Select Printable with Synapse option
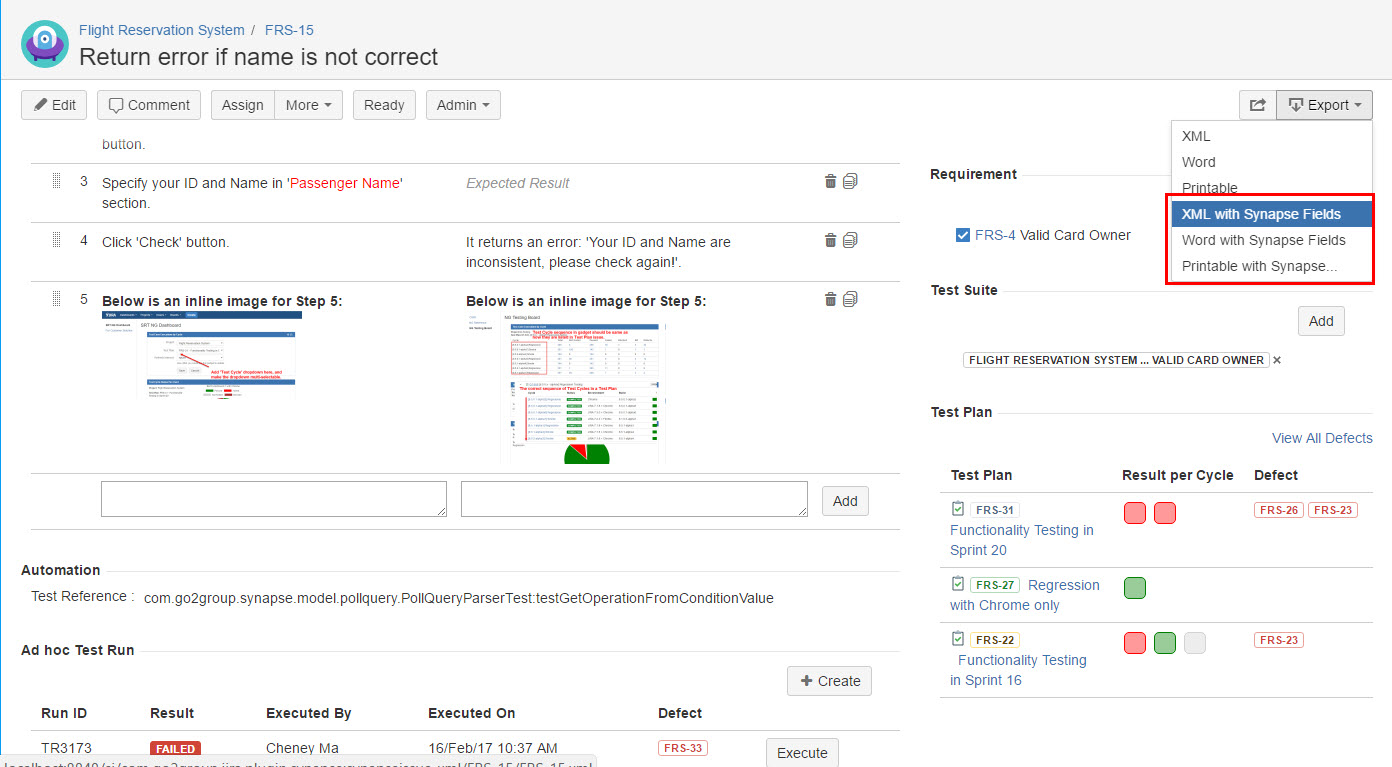Image resolution: width=1392 pixels, height=767 pixels. [1271, 266]
